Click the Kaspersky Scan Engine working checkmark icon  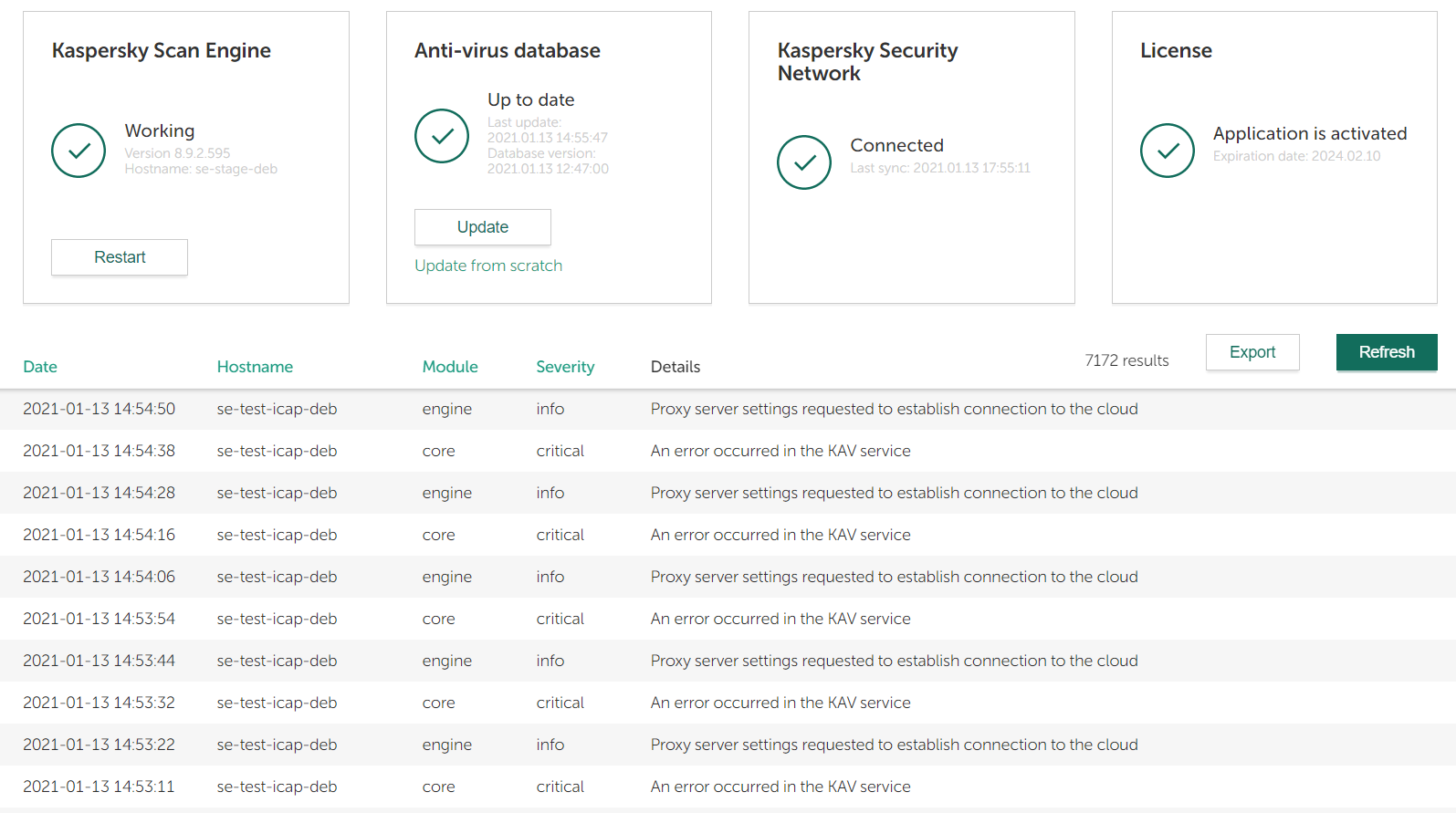pyautogui.click(x=79, y=151)
